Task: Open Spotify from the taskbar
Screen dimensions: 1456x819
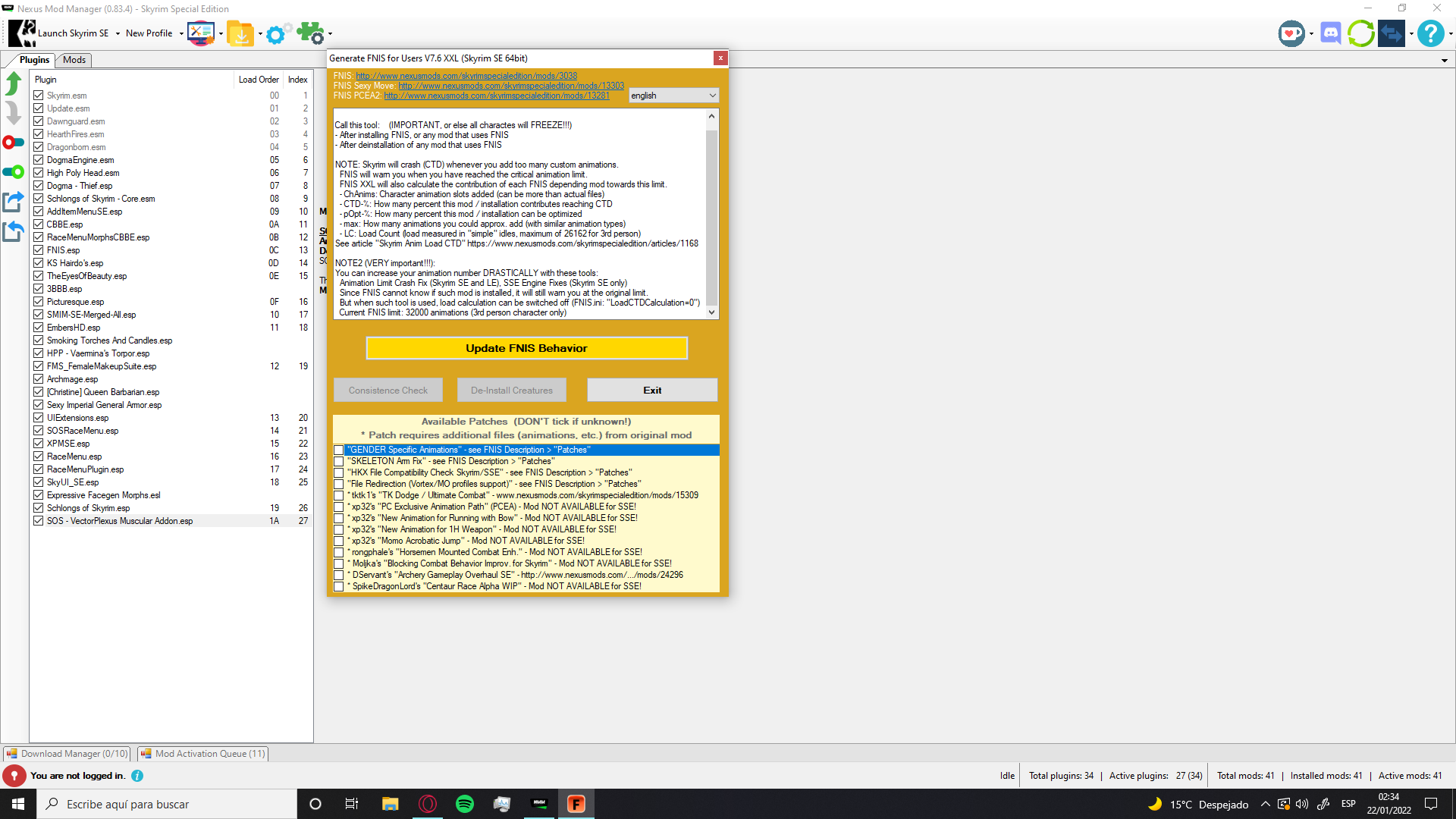Action: 465,804
